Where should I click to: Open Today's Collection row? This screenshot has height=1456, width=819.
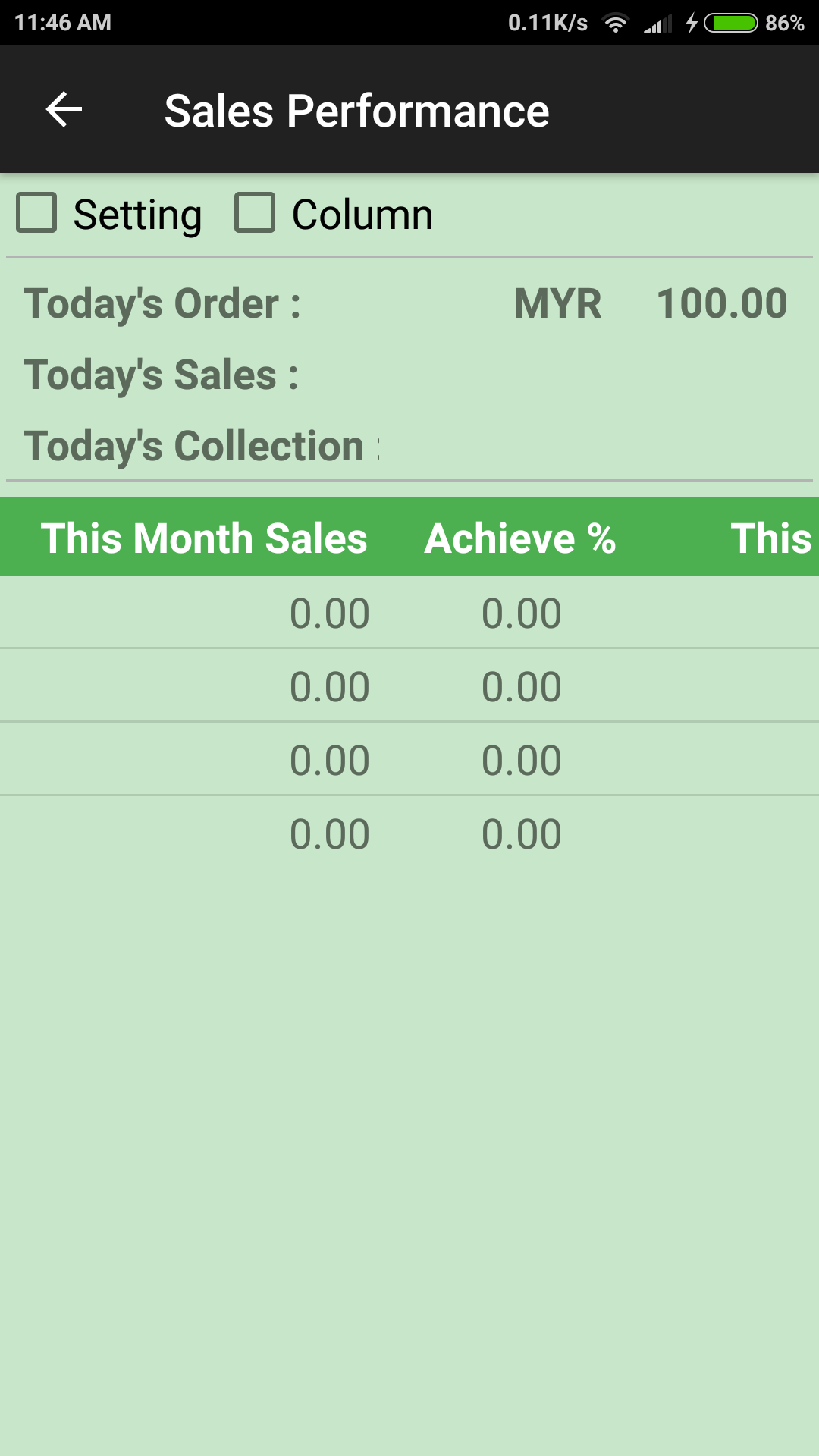[x=201, y=446]
